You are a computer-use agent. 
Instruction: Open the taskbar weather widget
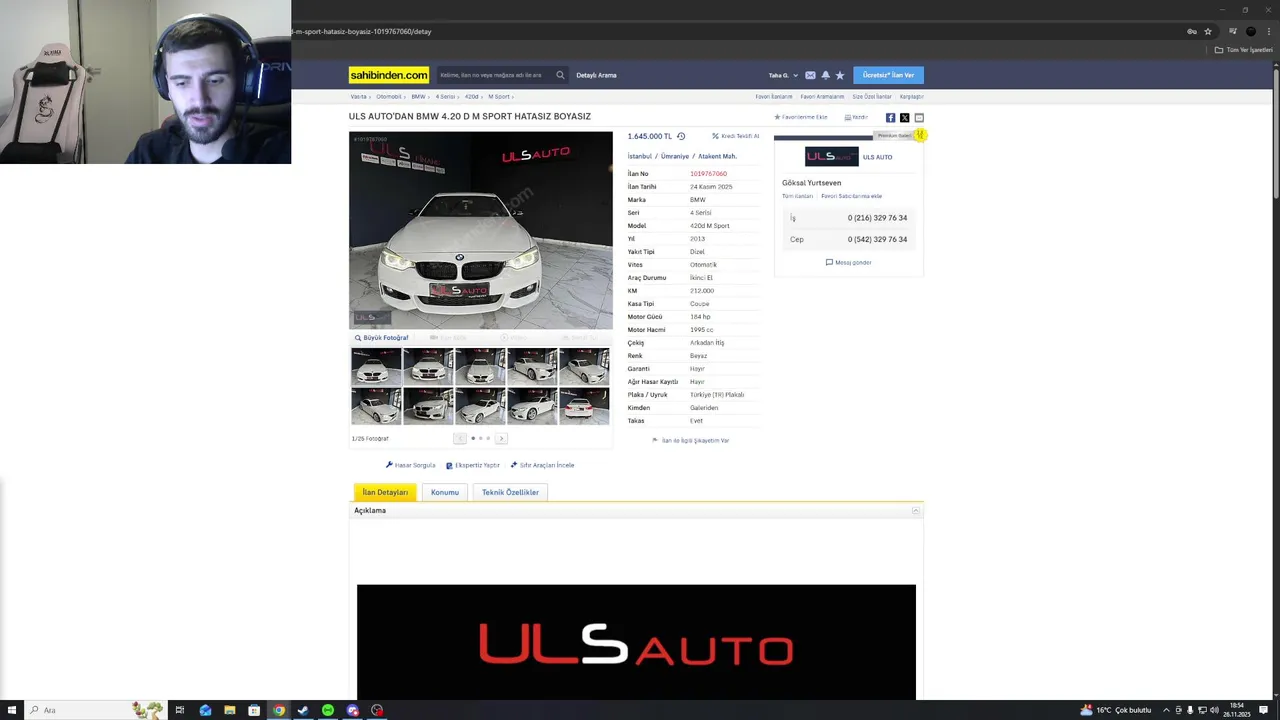tap(1116, 710)
